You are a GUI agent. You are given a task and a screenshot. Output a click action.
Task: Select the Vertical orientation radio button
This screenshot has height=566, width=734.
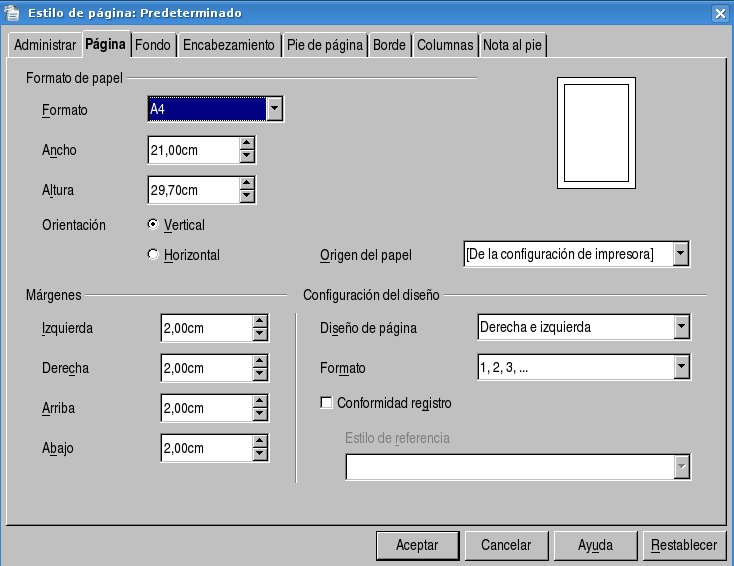click(153, 224)
